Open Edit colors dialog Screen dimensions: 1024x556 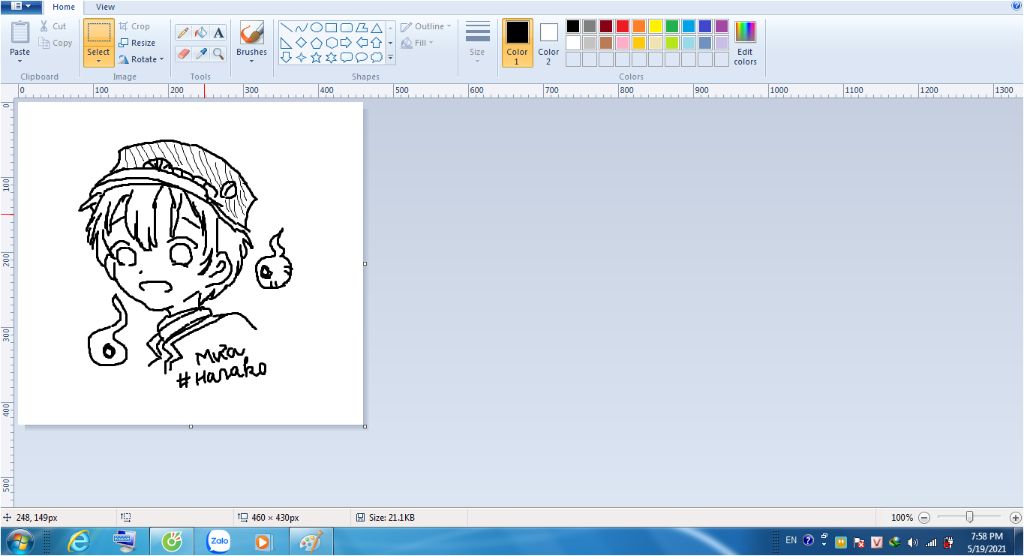pyautogui.click(x=745, y=42)
